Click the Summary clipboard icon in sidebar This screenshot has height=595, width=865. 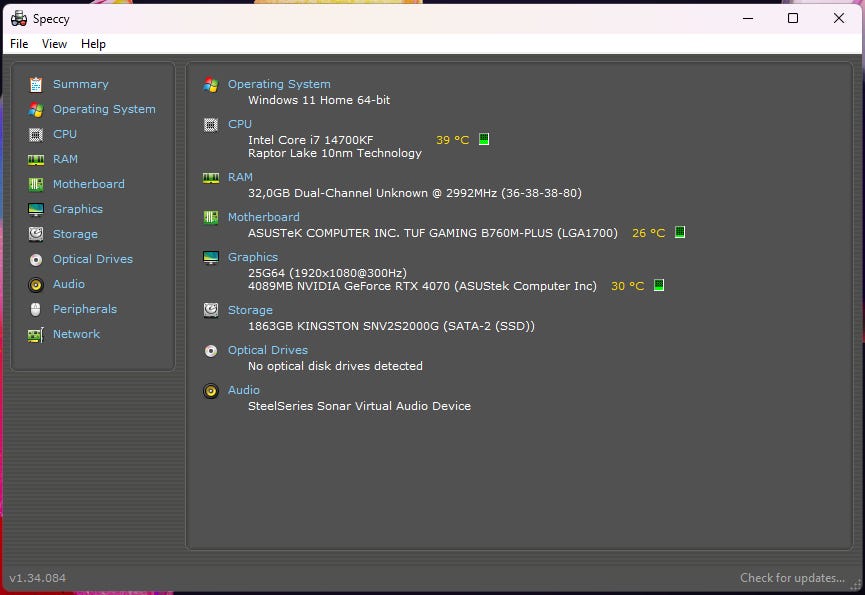click(36, 84)
